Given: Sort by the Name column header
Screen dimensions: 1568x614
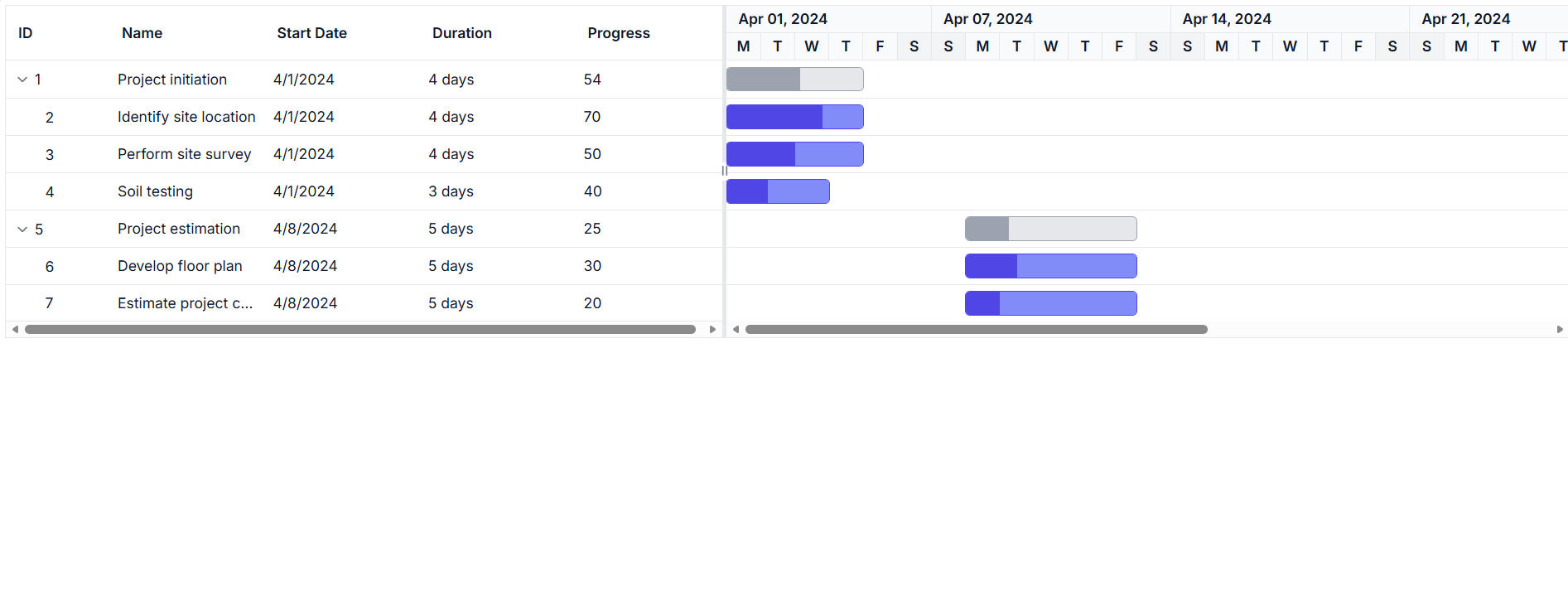Looking at the screenshot, I should tap(142, 33).
